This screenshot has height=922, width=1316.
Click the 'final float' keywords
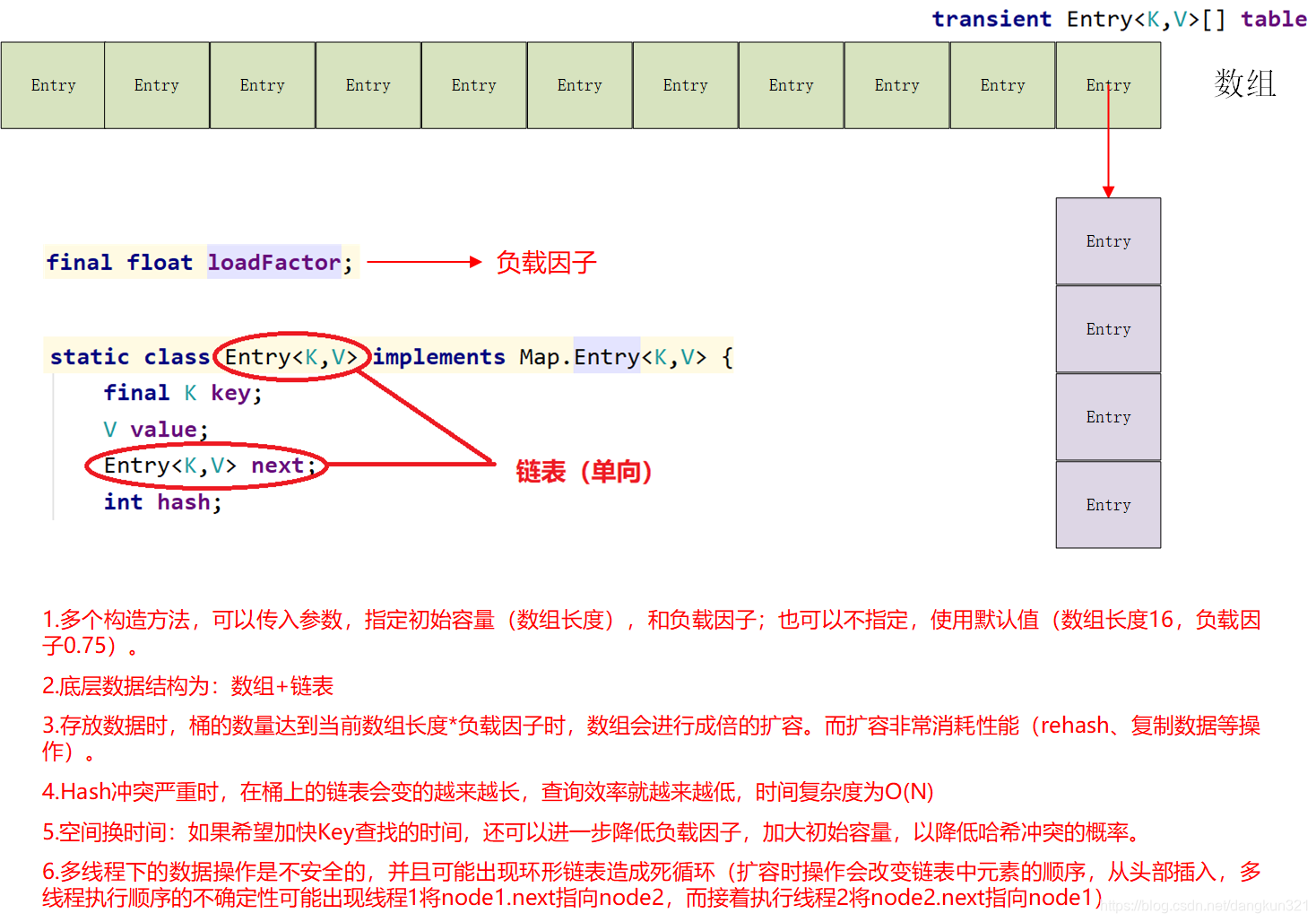[x=119, y=262]
